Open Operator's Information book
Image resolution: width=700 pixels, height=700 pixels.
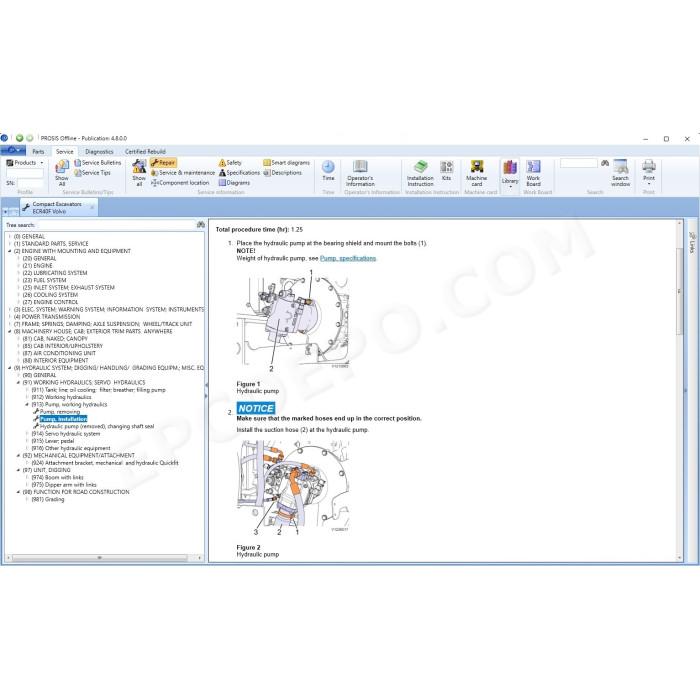tap(360, 173)
